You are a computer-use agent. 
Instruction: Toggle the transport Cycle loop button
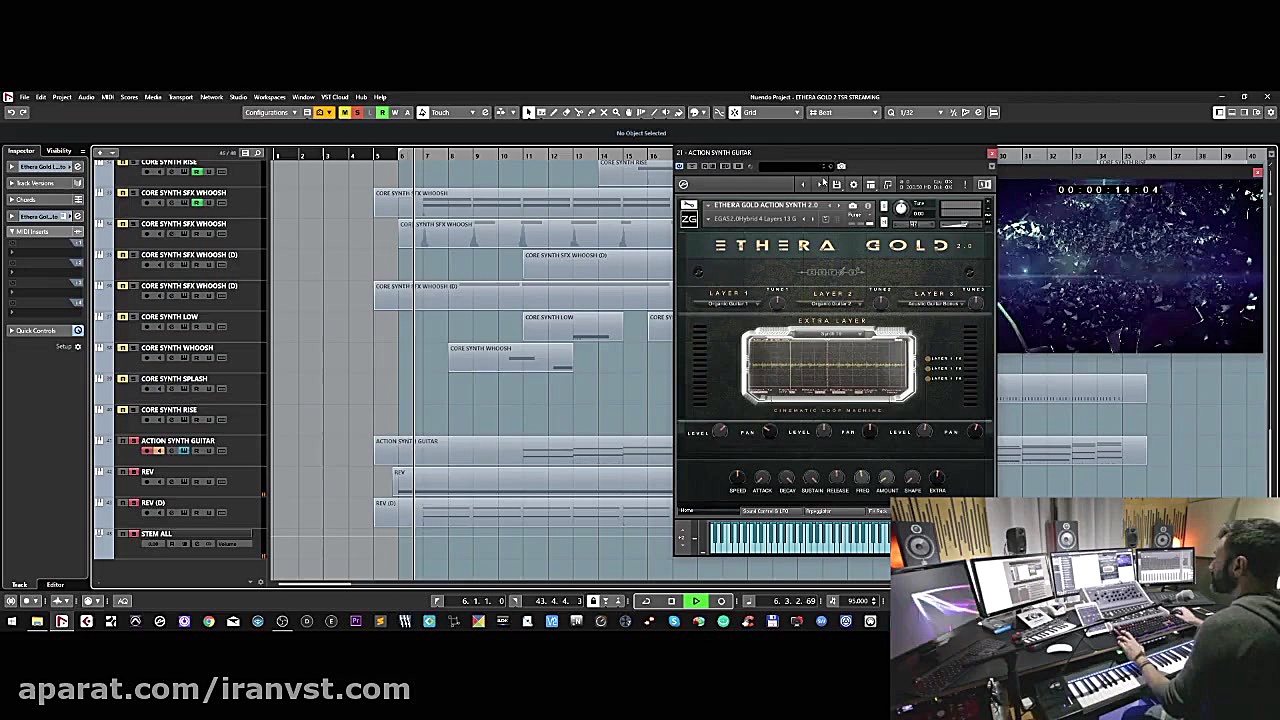click(646, 601)
